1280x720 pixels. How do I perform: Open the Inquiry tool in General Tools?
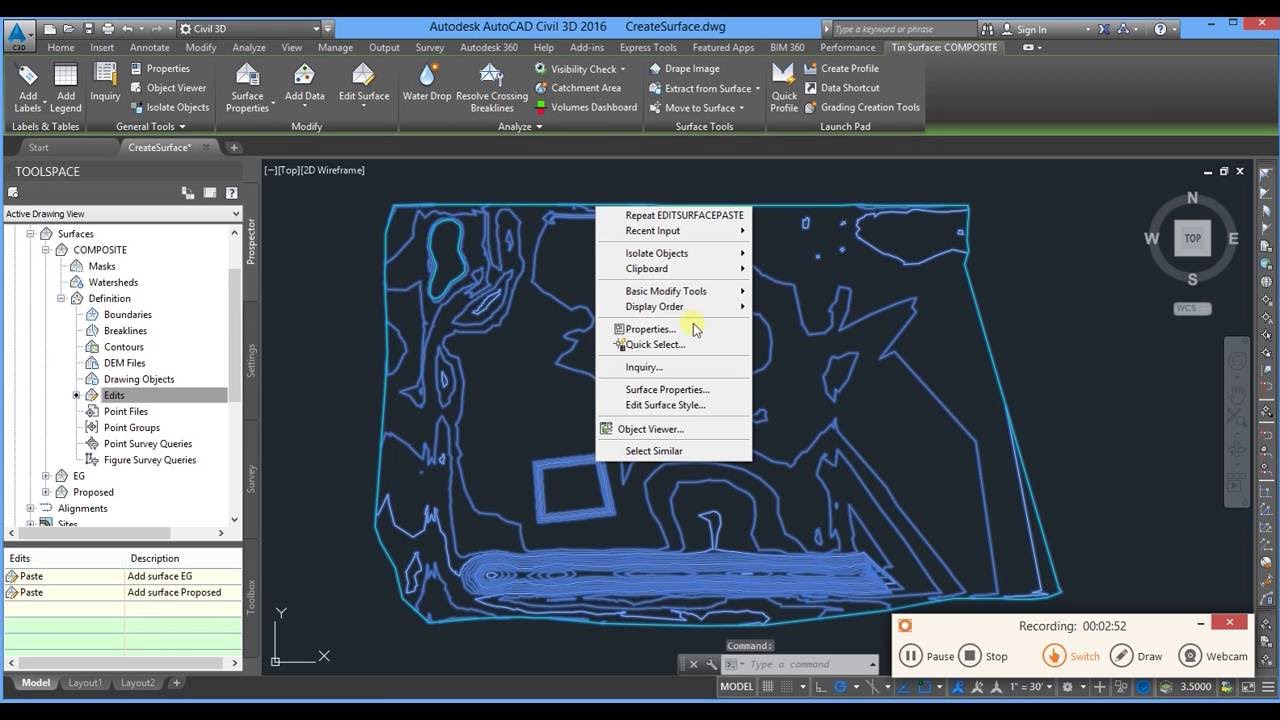pos(105,83)
